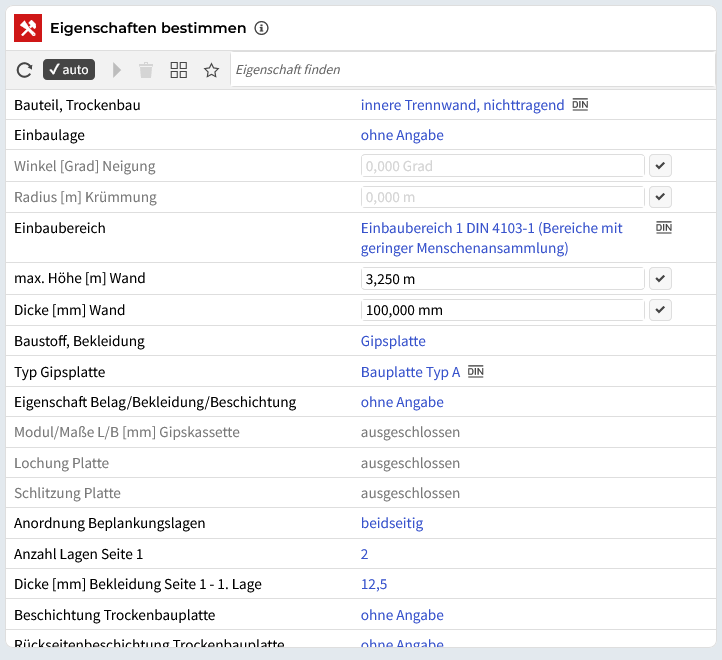The width and height of the screenshot is (722, 660).
Task: Click the Dicke Wand 100,000 mm field
Action: click(x=502, y=310)
